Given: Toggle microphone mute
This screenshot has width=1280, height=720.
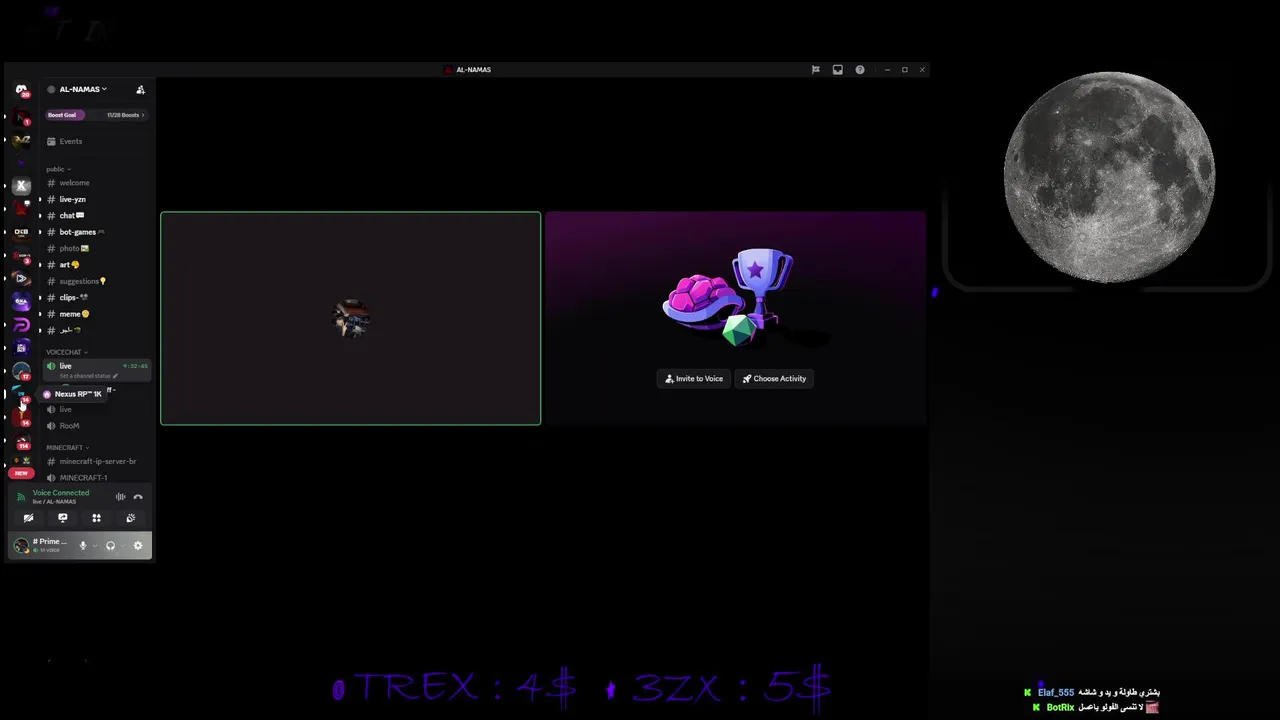Looking at the screenshot, I should (83, 545).
